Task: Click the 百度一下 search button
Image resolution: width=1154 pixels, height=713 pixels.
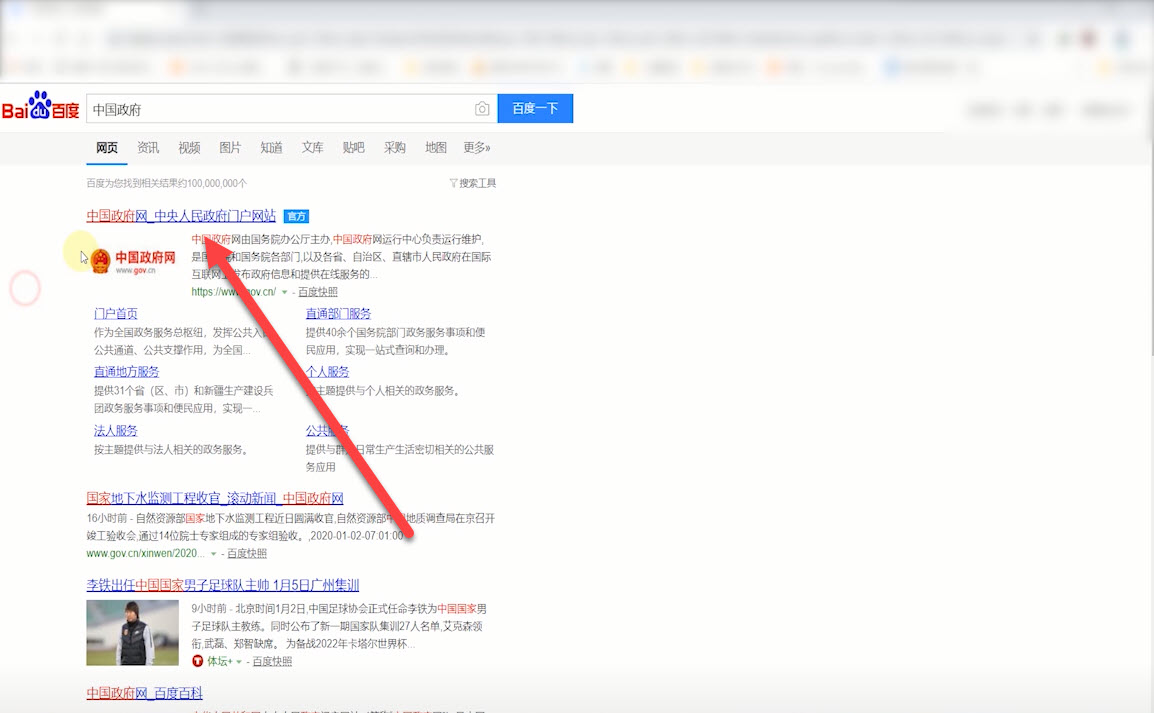Action: pos(535,109)
